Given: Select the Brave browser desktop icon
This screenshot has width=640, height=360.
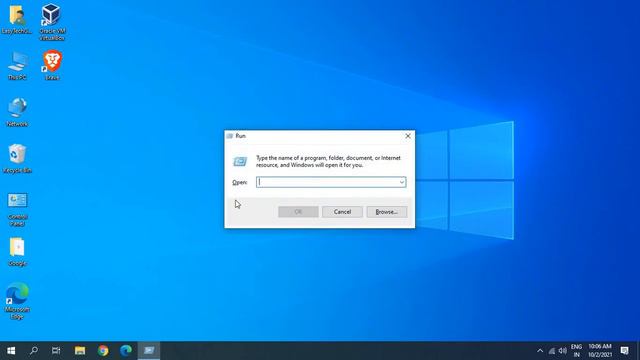Looking at the screenshot, I should pyautogui.click(x=52, y=65).
